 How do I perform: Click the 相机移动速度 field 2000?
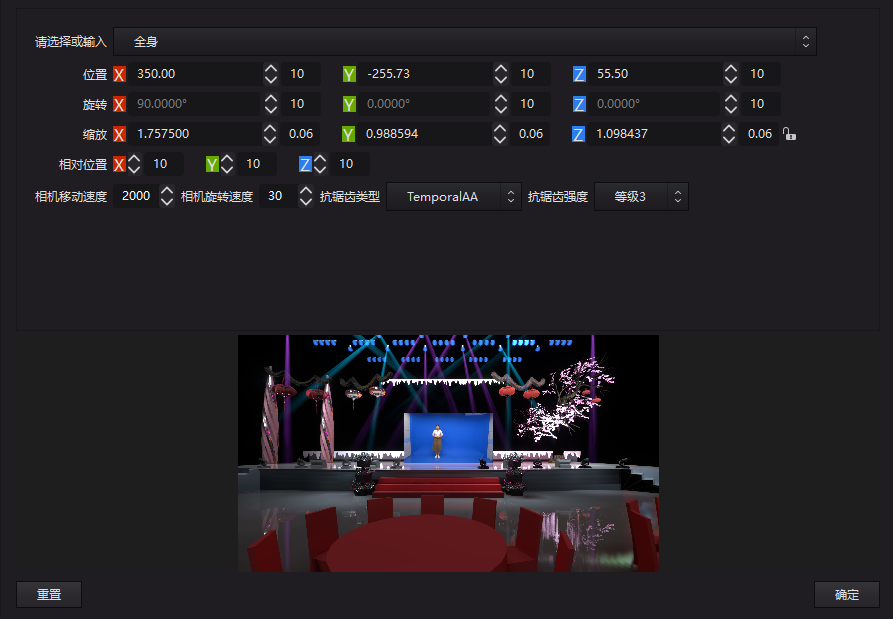pos(136,196)
